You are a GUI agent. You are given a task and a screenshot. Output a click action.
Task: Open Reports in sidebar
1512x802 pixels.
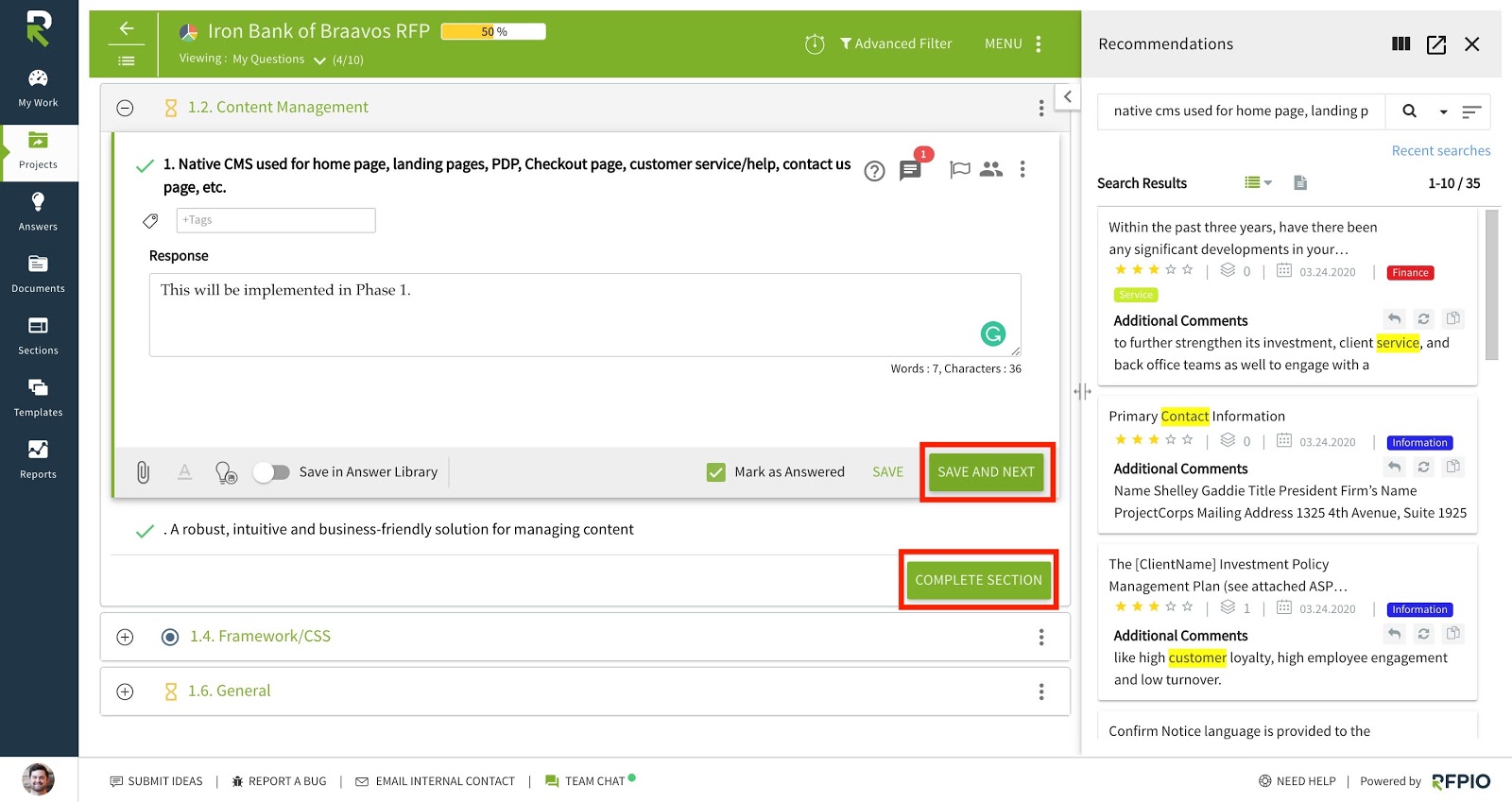point(38,460)
